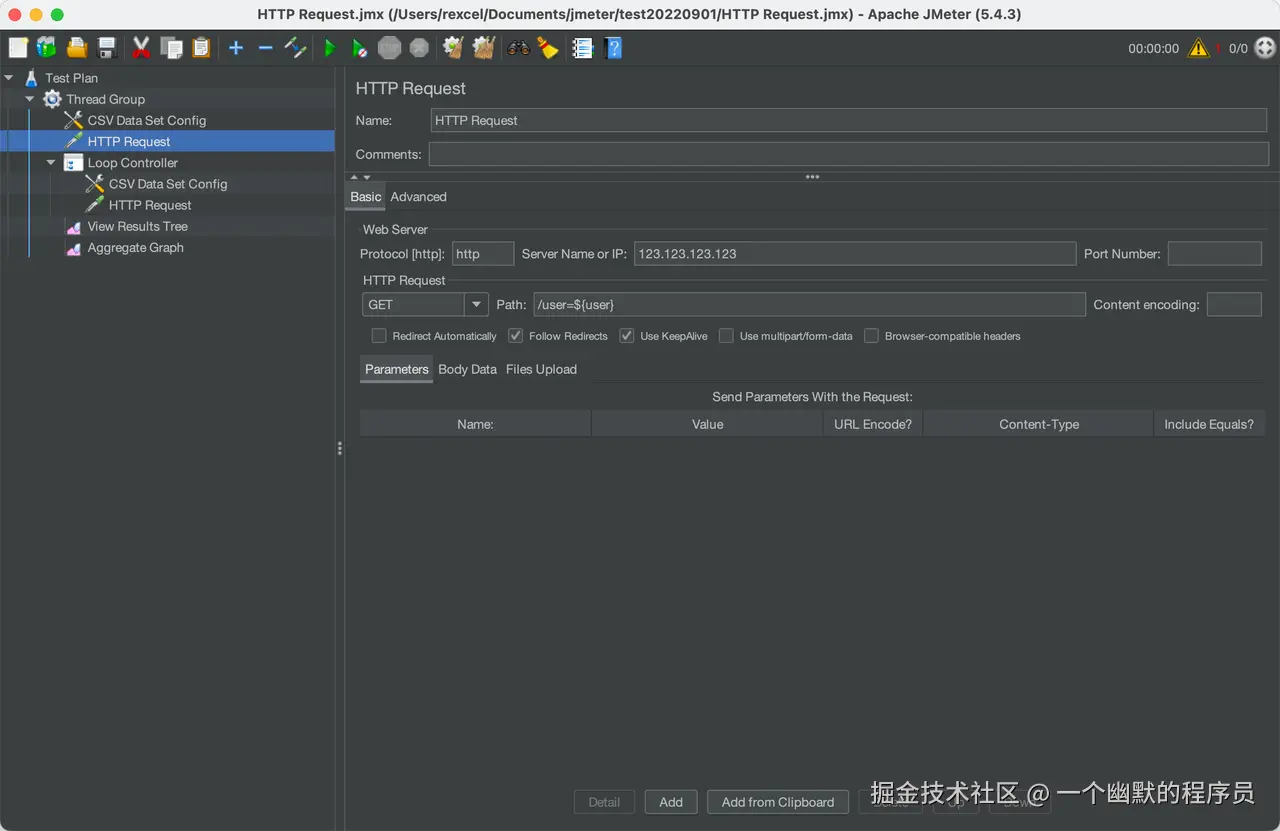Select the Aggregate Graph listener icon
1280x831 pixels.
[x=73, y=247]
